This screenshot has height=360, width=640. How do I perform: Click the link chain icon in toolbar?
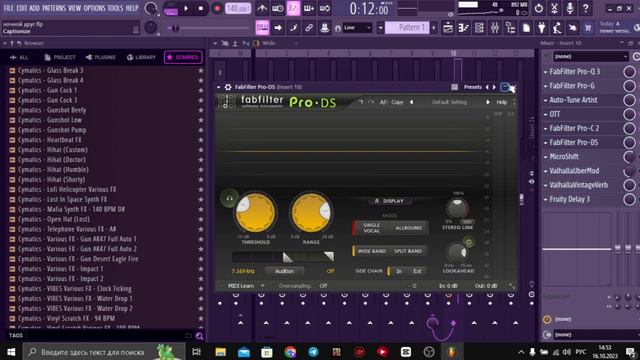pos(309,28)
